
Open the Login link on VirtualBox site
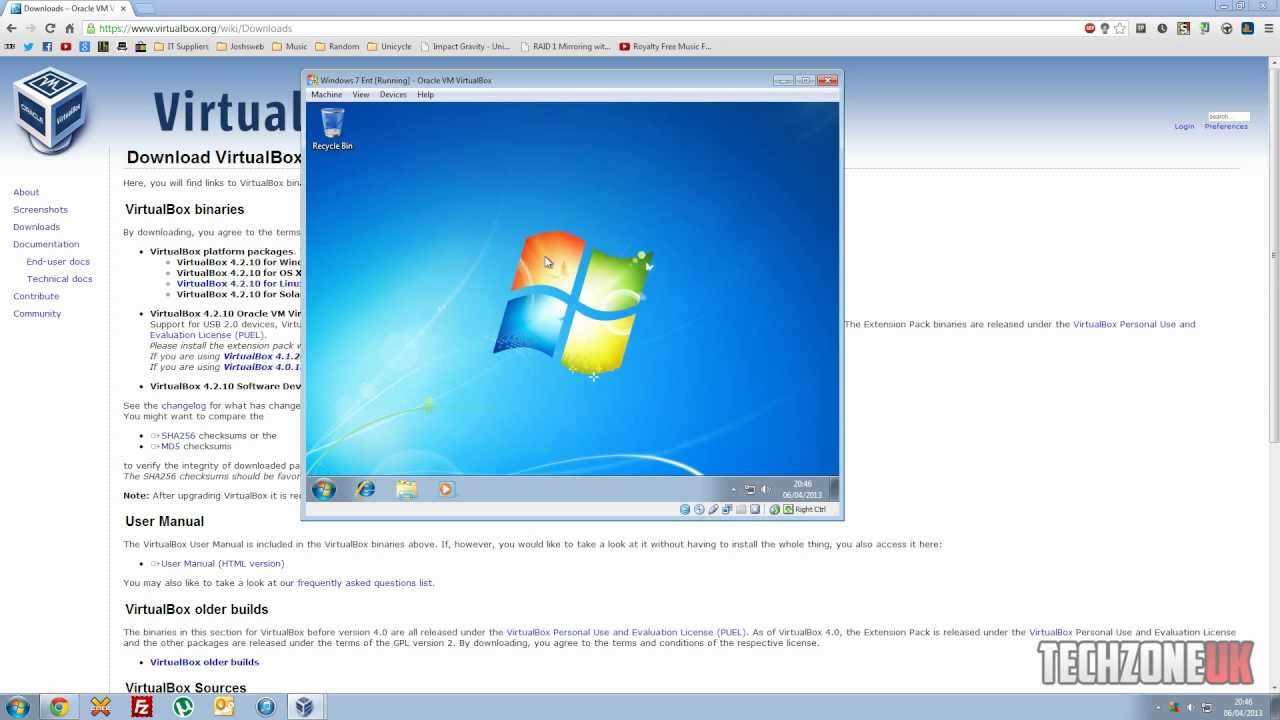1184,127
